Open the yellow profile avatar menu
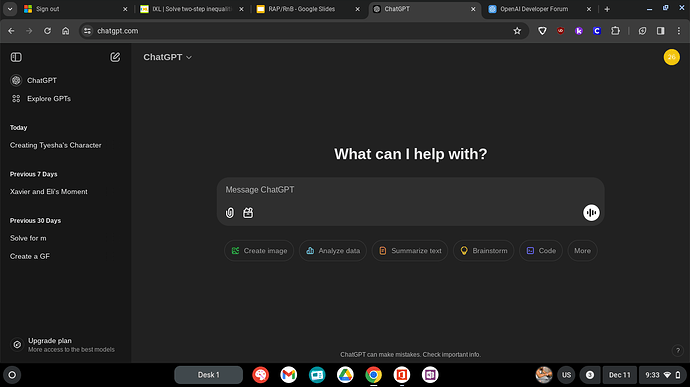Viewport: 690px width, 387px height. pyautogui.click(x=672, y=57)
